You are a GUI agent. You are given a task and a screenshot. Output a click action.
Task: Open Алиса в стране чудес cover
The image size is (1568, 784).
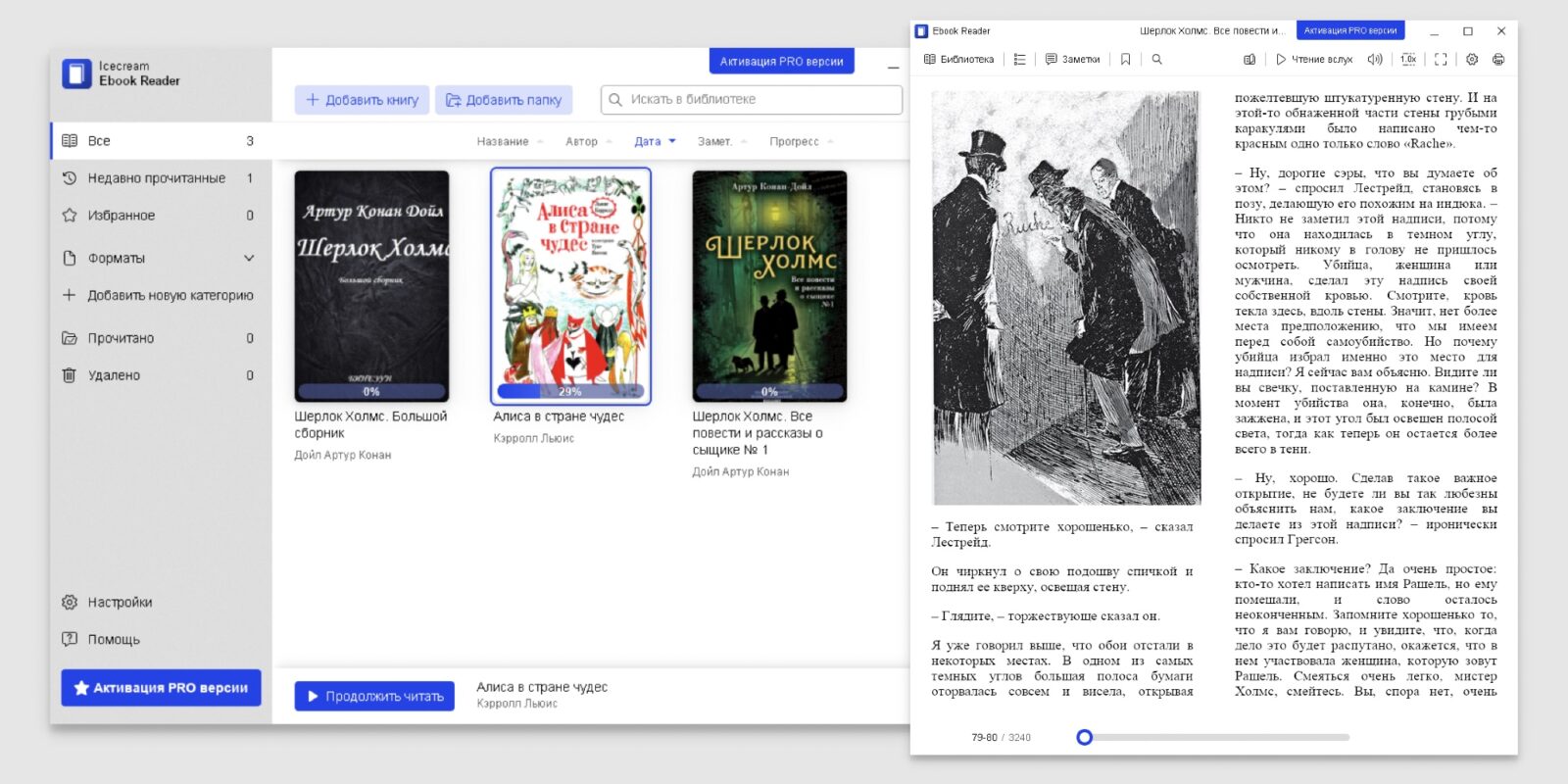tap(570, 285)
